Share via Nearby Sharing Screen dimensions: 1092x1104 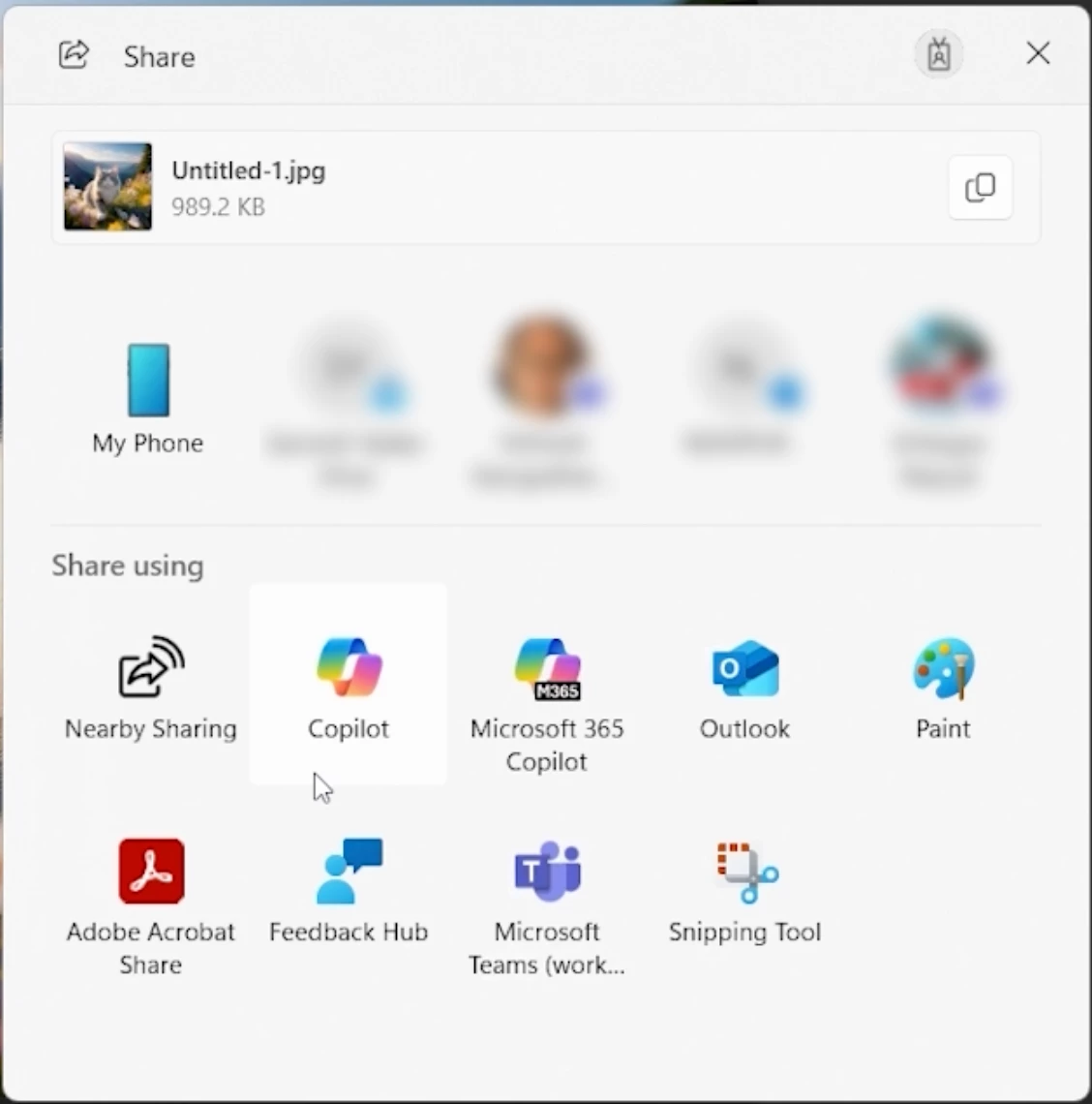pos(151,687)
